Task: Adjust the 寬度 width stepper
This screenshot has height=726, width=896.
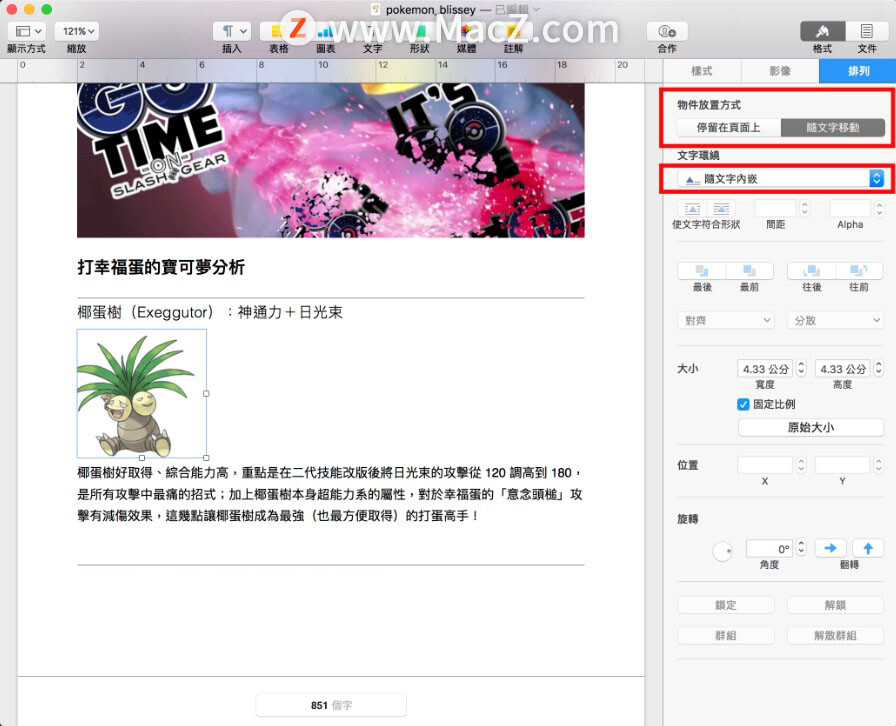Action: pos(801,369)
